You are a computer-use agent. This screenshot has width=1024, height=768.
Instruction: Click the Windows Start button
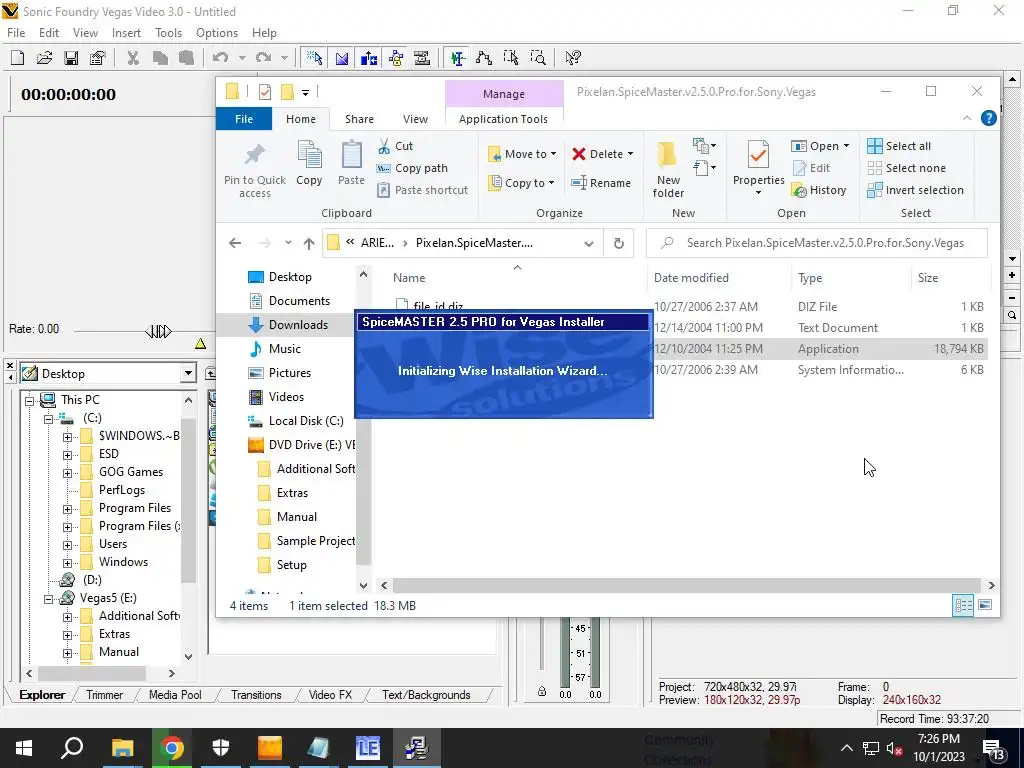point(24,748)
